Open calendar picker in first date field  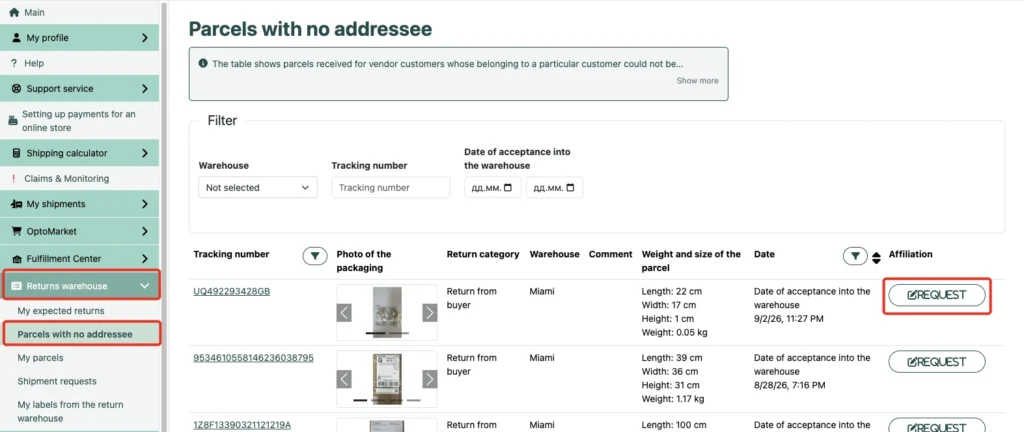pos(508,188)
